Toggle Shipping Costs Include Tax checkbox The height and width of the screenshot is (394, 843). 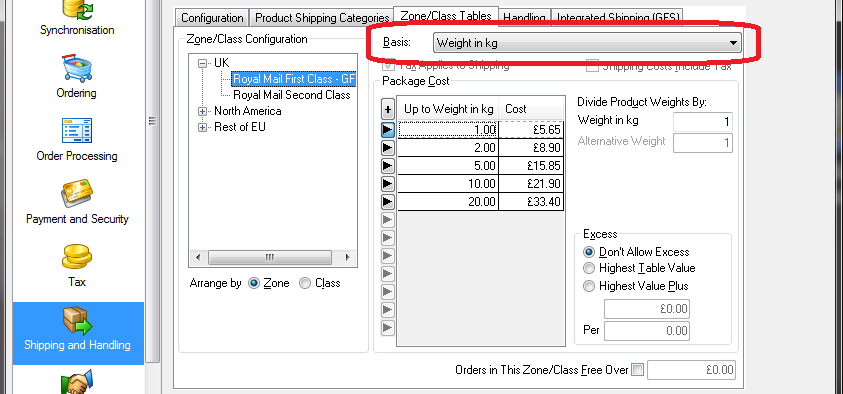[592, 66]
